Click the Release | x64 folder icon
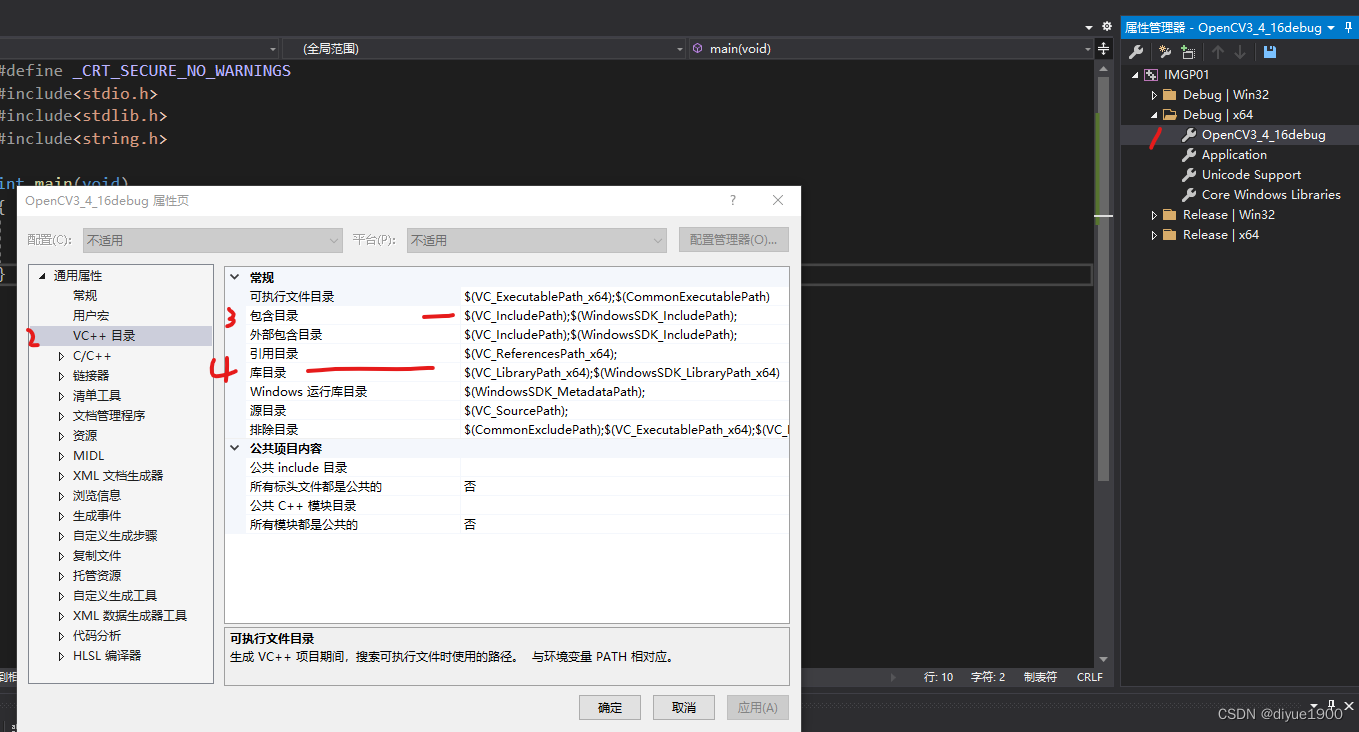Image resolution: width=1359 pixels, height=732 pixels. (x=1169, y=235)
